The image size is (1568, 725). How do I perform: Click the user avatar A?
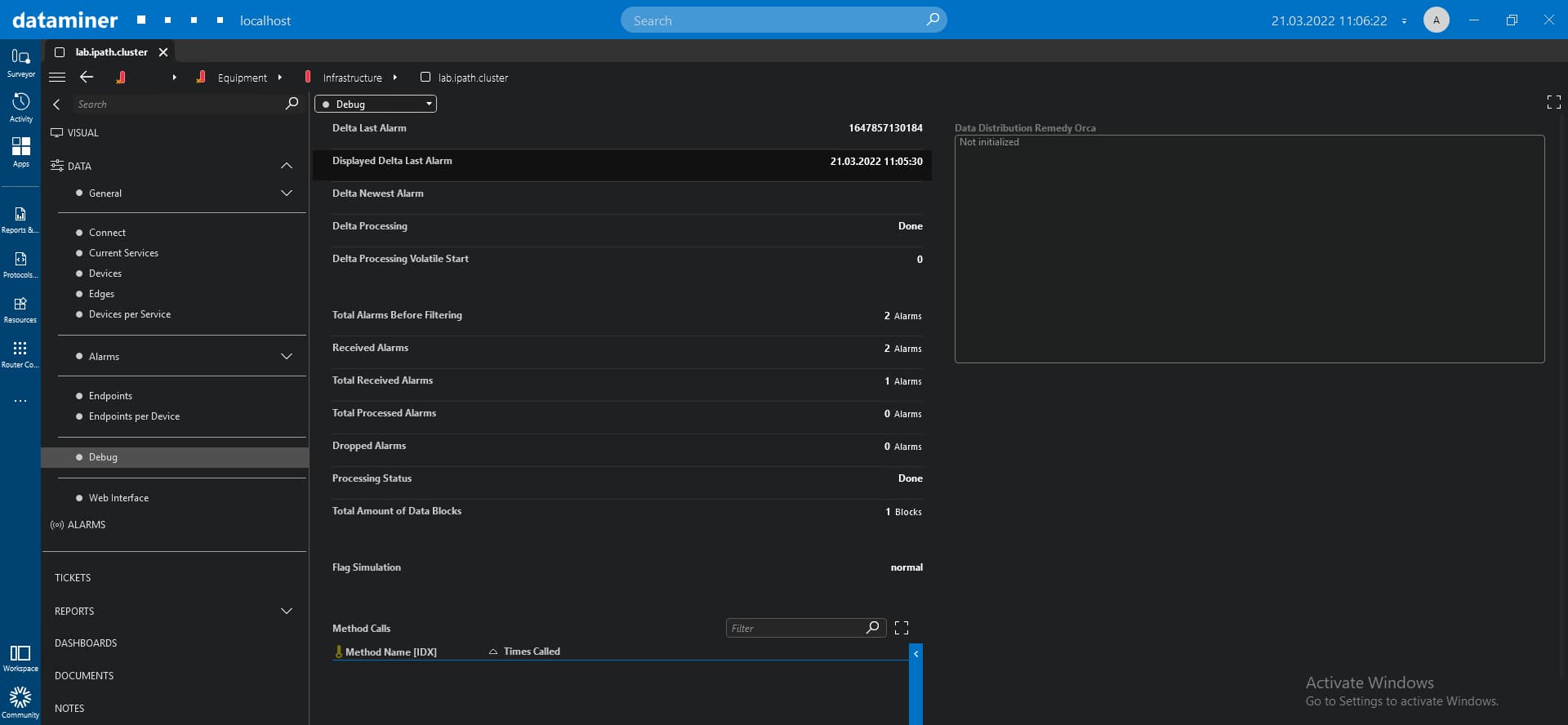click(1436, 20)
